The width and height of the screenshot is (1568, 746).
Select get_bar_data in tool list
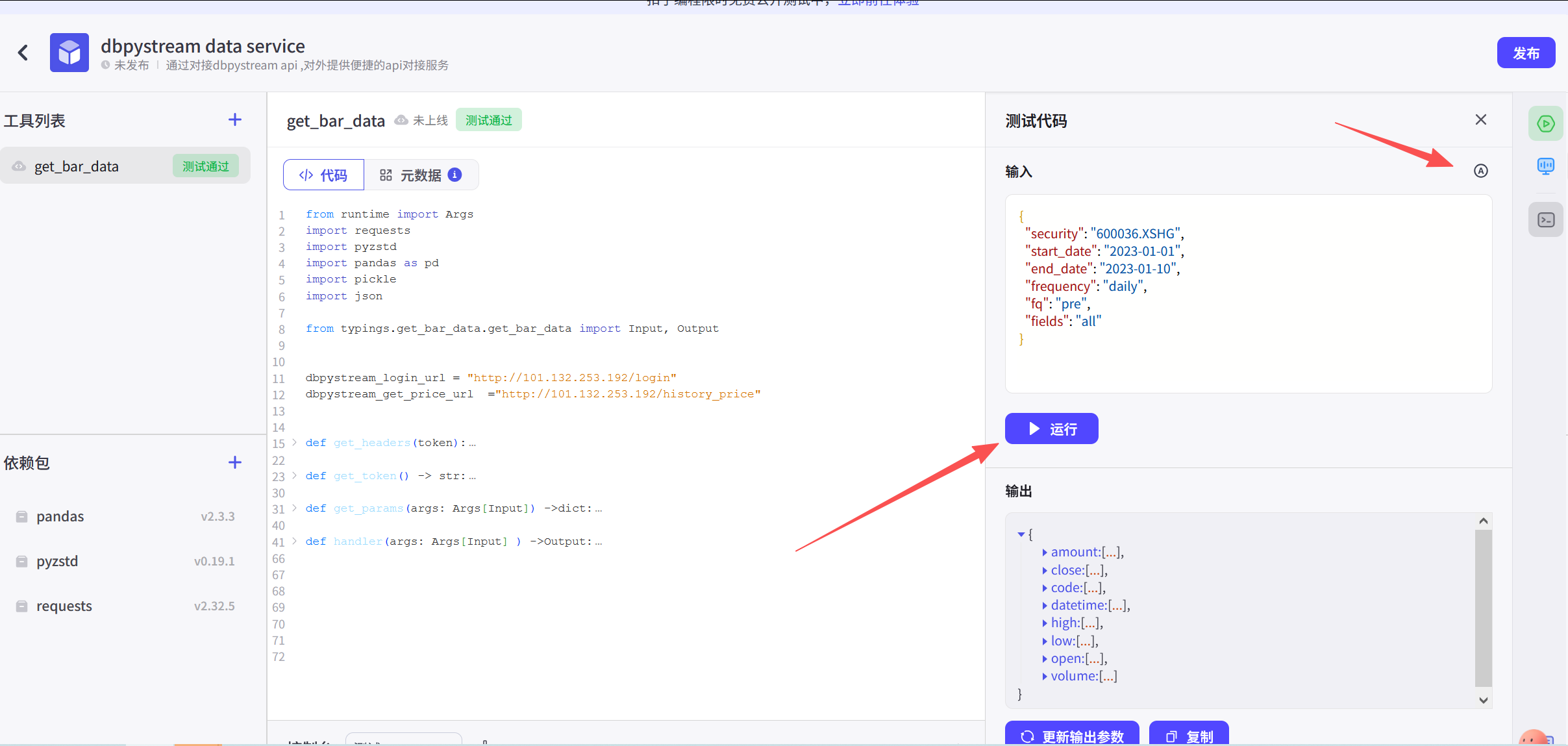[x=77, y=167]
